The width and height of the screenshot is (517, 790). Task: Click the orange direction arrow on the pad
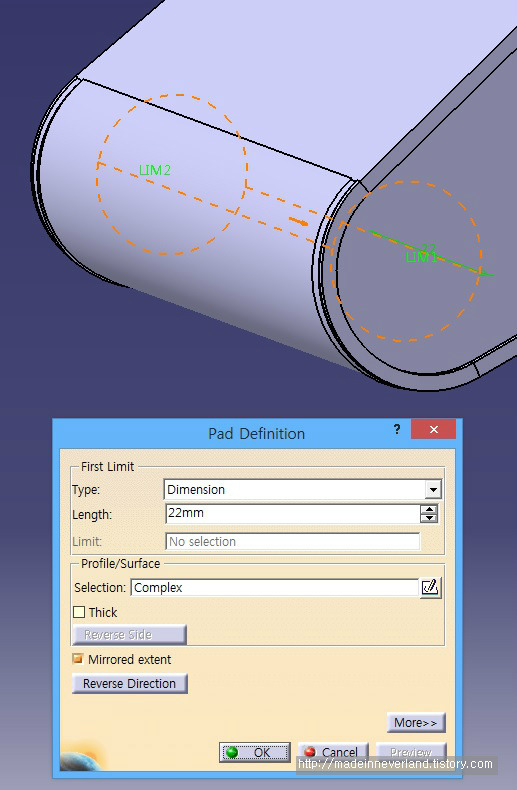(x=299, y=221)
